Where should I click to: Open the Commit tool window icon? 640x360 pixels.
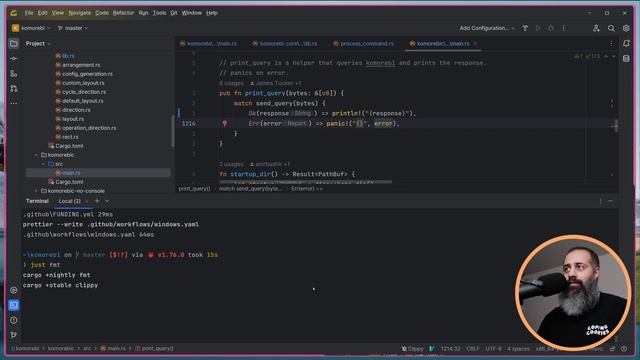tap(14, 58)
